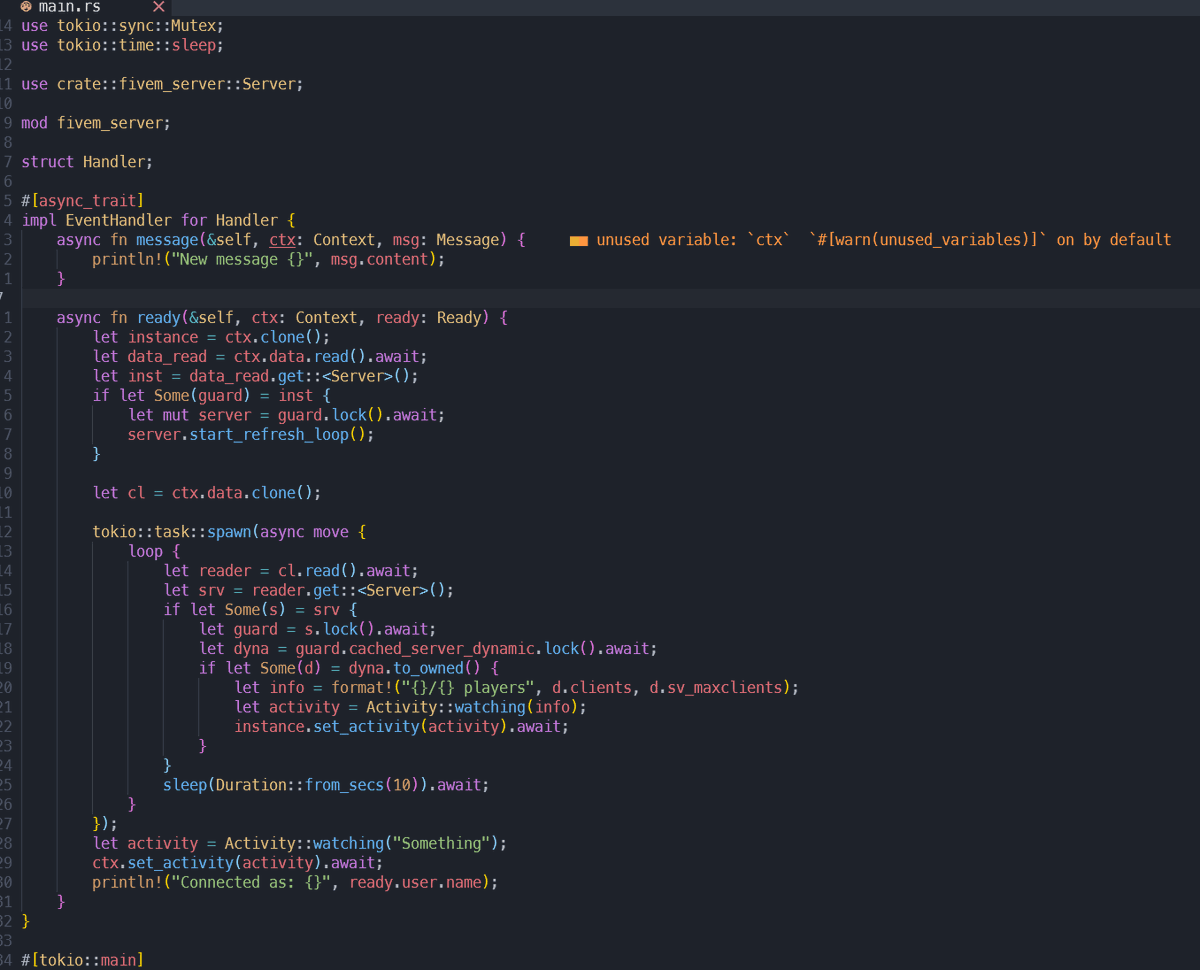Click the line 'use tokio::sync::Mutex;'

pos(122,26)
